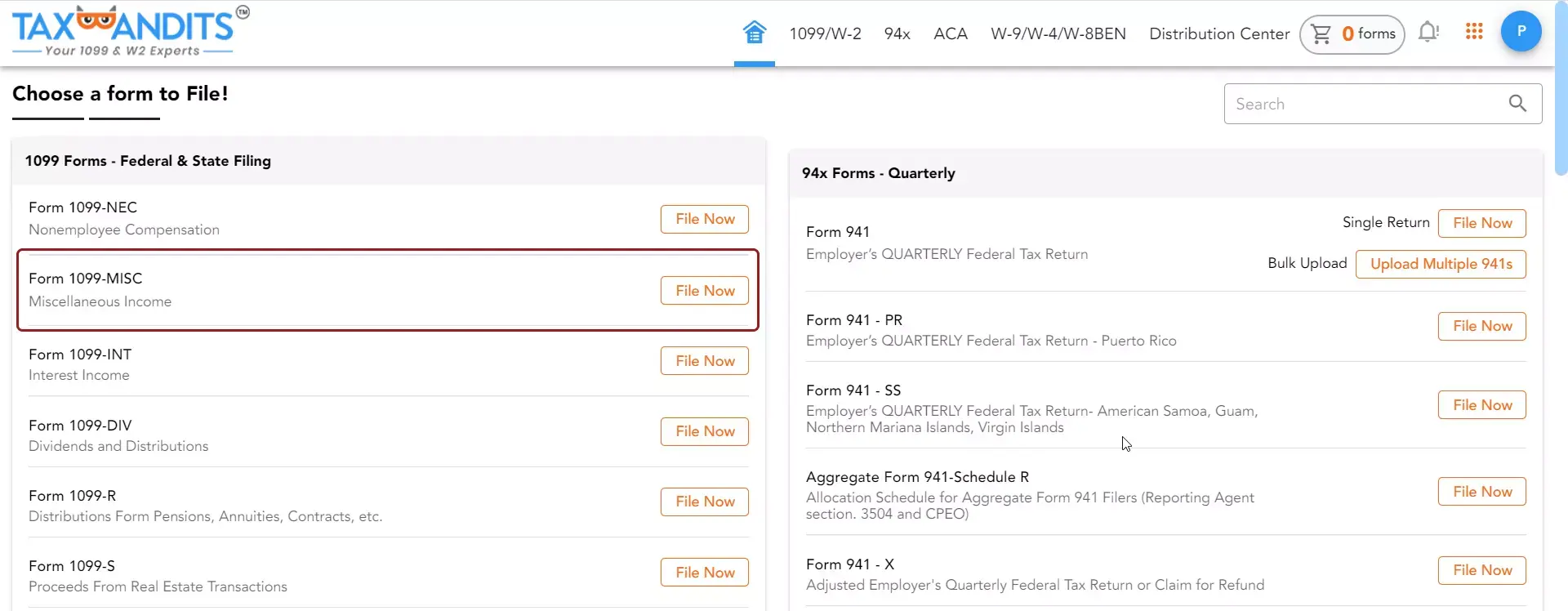Viewport: 1568px width, 611px height.
Task: File Now for Form 1099-NEC
Action: pos(705,219)
